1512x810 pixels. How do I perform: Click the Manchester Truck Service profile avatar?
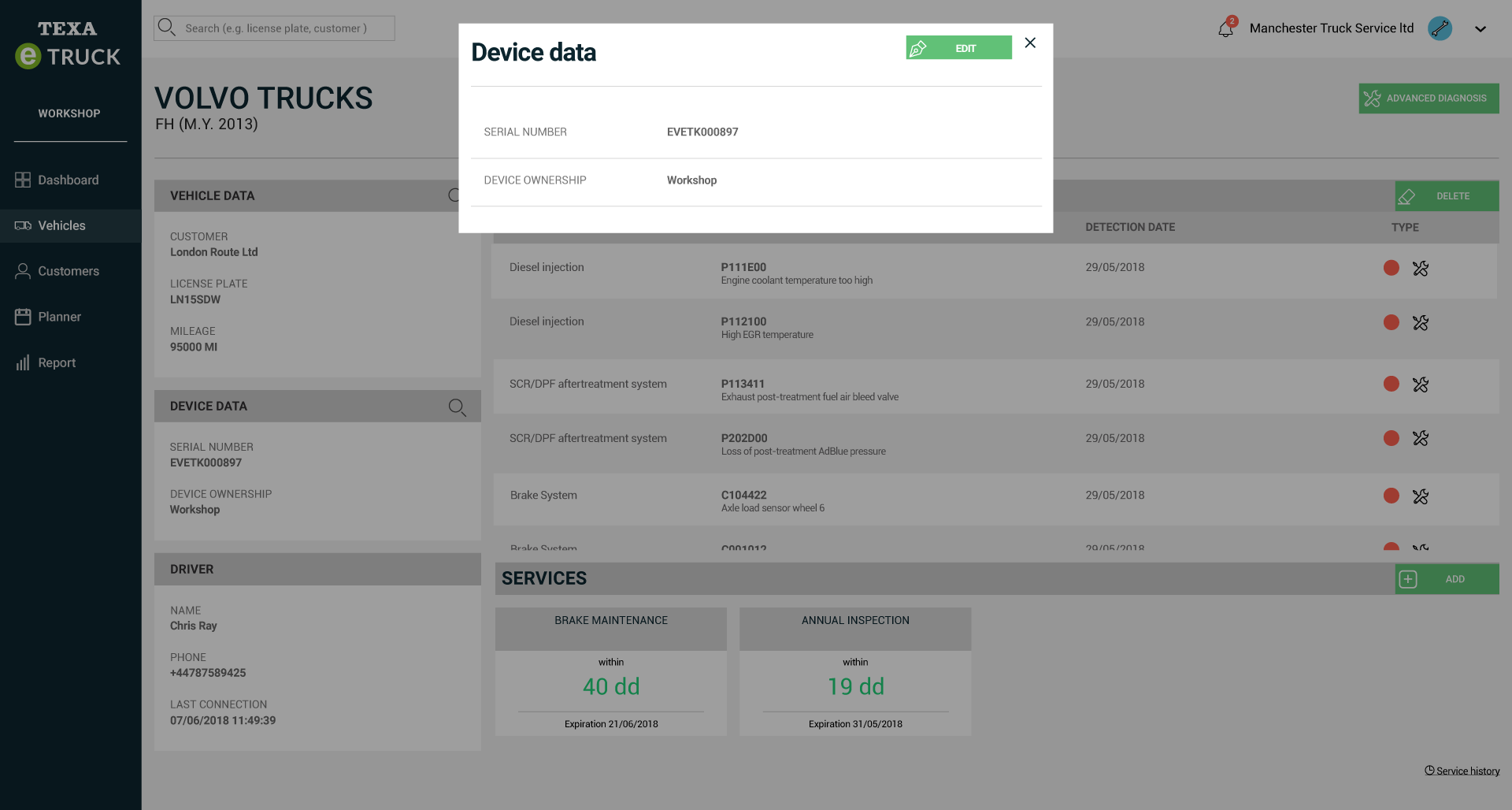click(1440, 28)
